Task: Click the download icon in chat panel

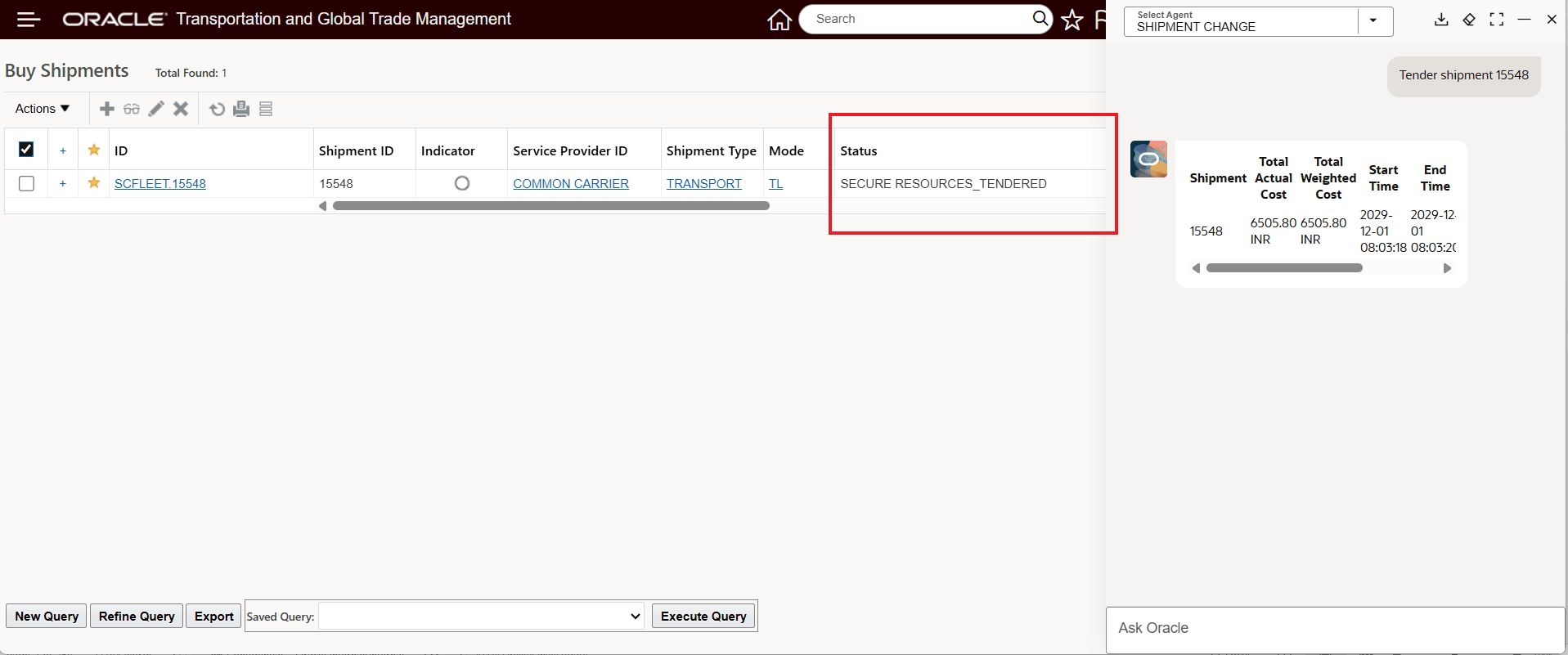Action: [1441, 19]
